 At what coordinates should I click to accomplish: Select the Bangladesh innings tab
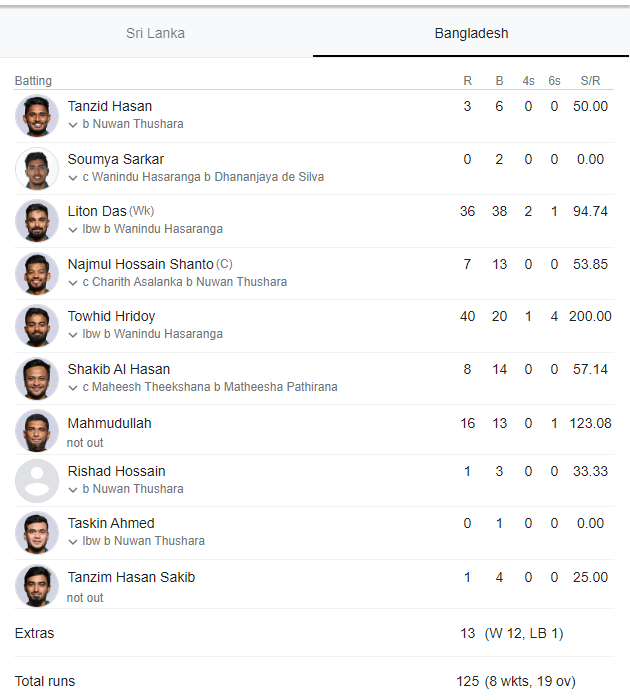(471, 33)
